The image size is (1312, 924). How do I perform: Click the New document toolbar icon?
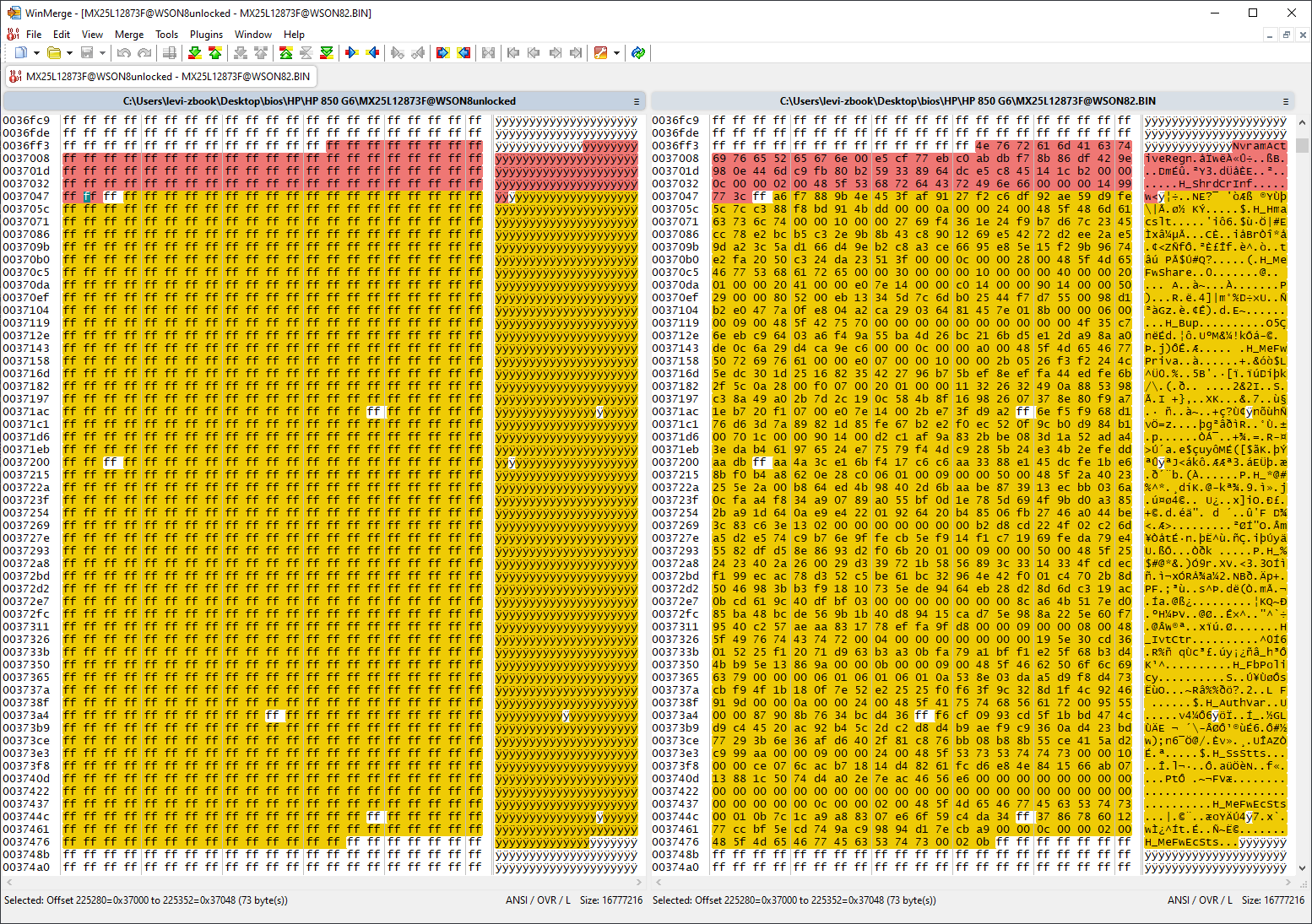coord(21,53)
